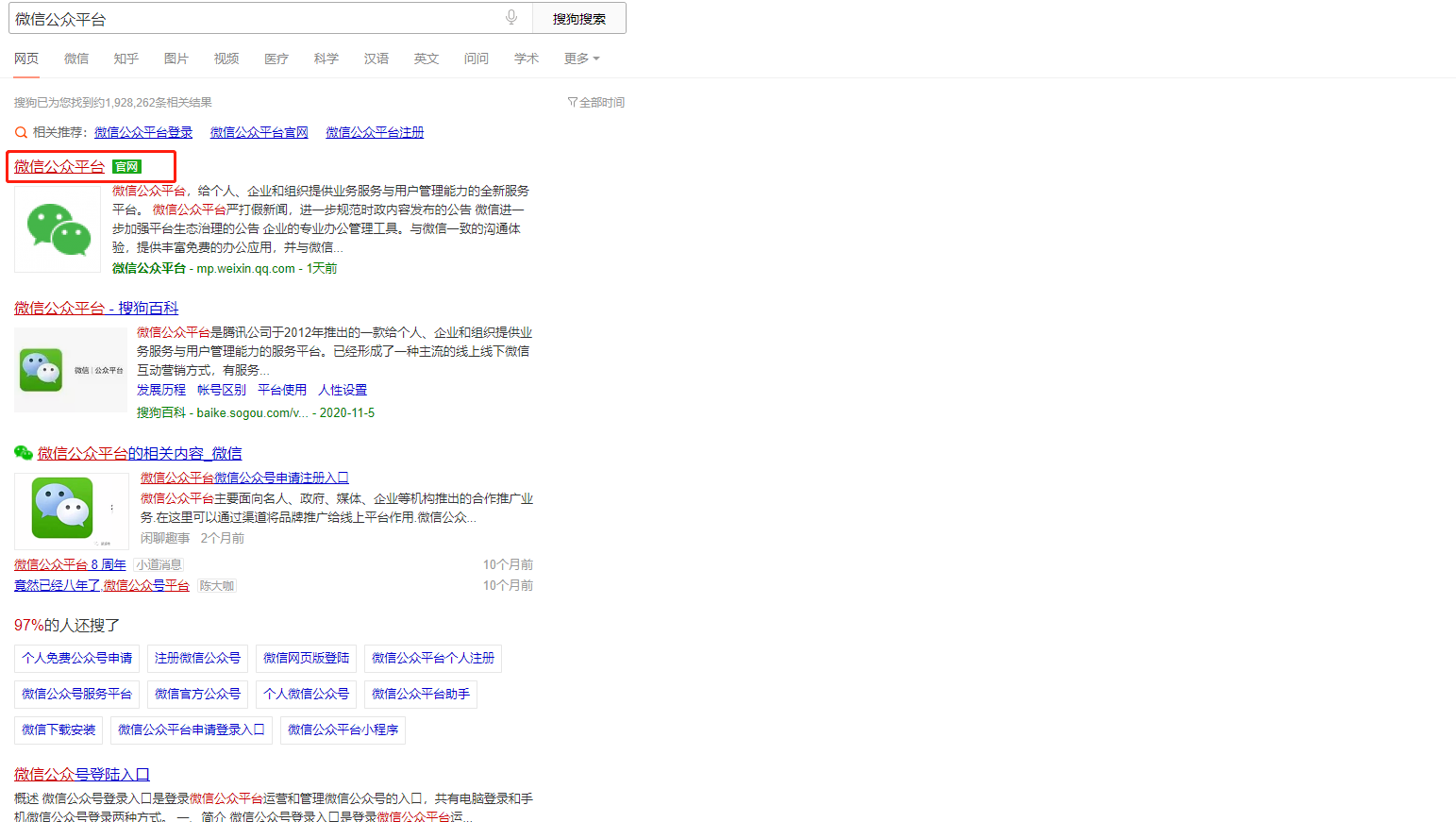Viewport: 1456px width, 822px height.
Task: Open related suggestion 微信公众平台官网
Action: tap(259, 132)
